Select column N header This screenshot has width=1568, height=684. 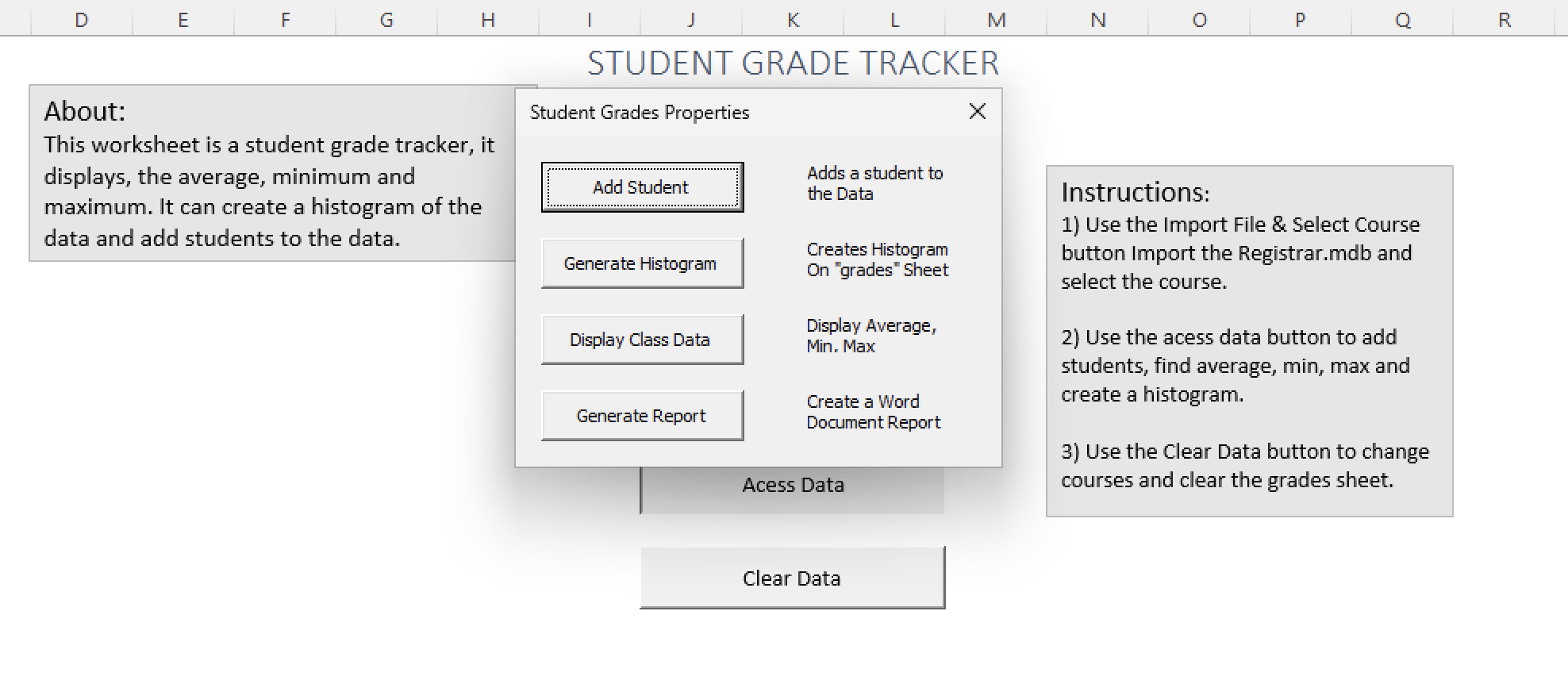click(x=1097, y=20)
